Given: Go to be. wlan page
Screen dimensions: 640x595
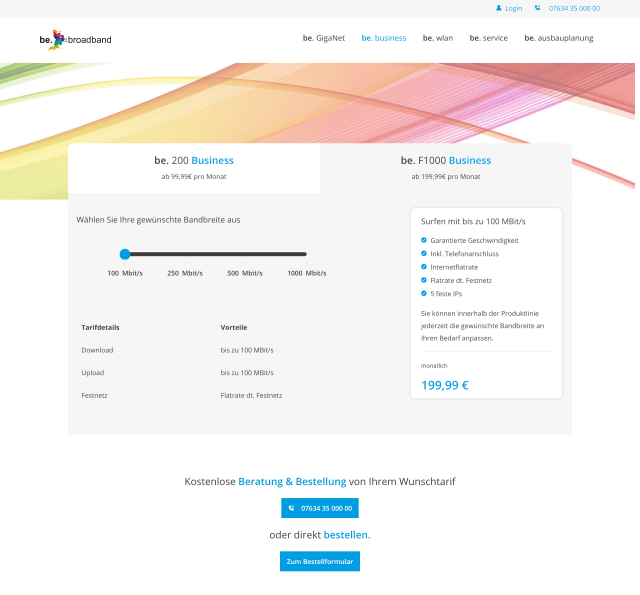Looking at the screenshot, I should [438, 38].
